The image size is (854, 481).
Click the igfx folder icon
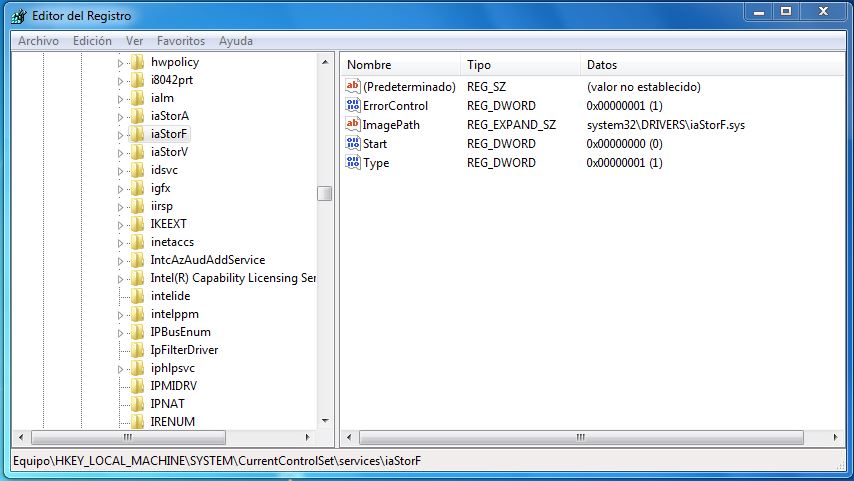[137, 188]
